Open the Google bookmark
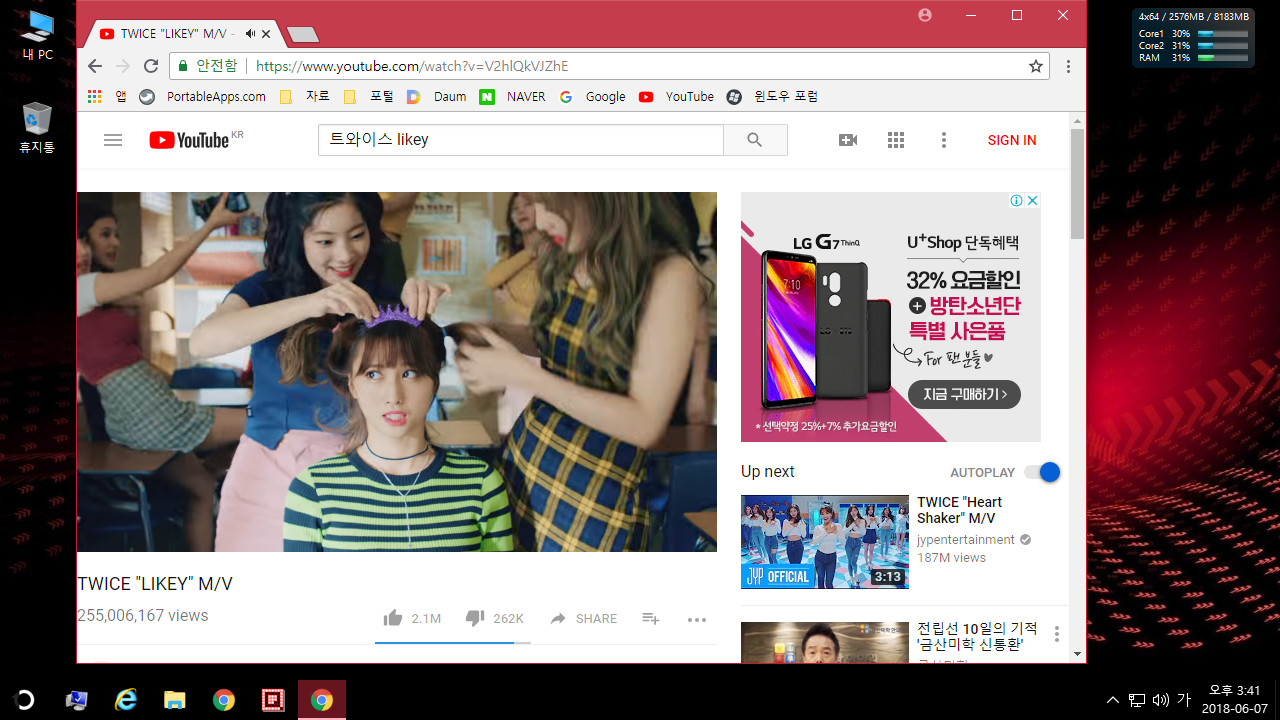The width and height of the screenshot is (1280, 720). (593, 97)
